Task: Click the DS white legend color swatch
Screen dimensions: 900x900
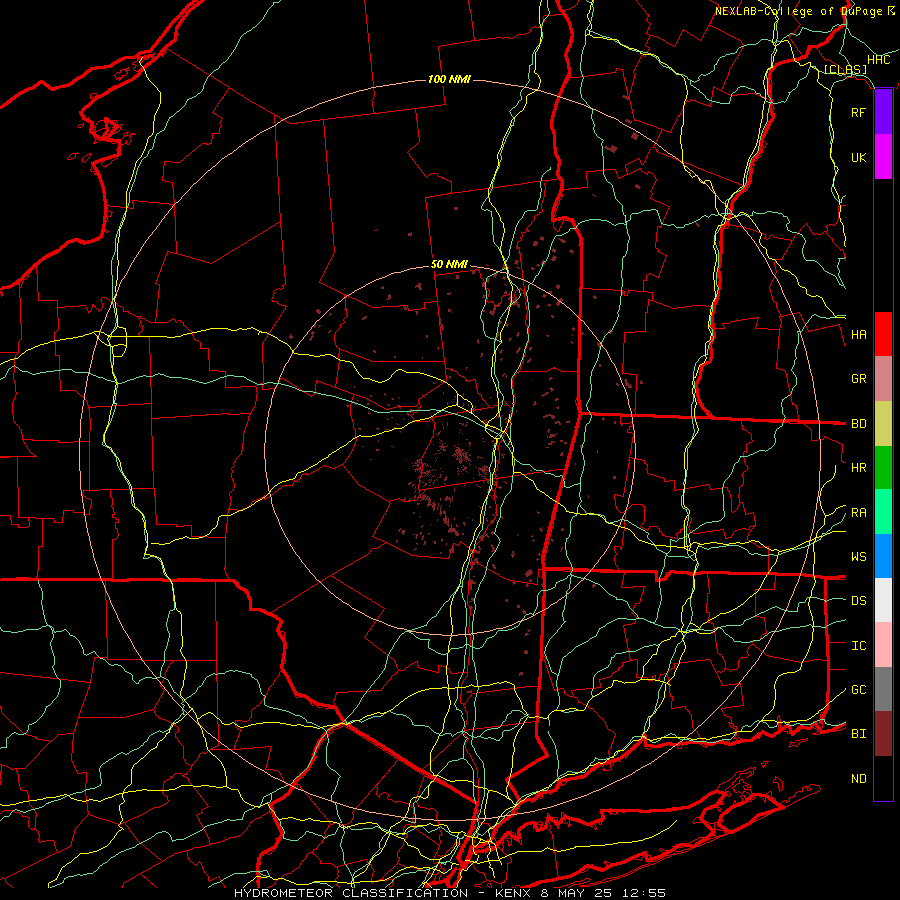Action: [x=883, y=600]
